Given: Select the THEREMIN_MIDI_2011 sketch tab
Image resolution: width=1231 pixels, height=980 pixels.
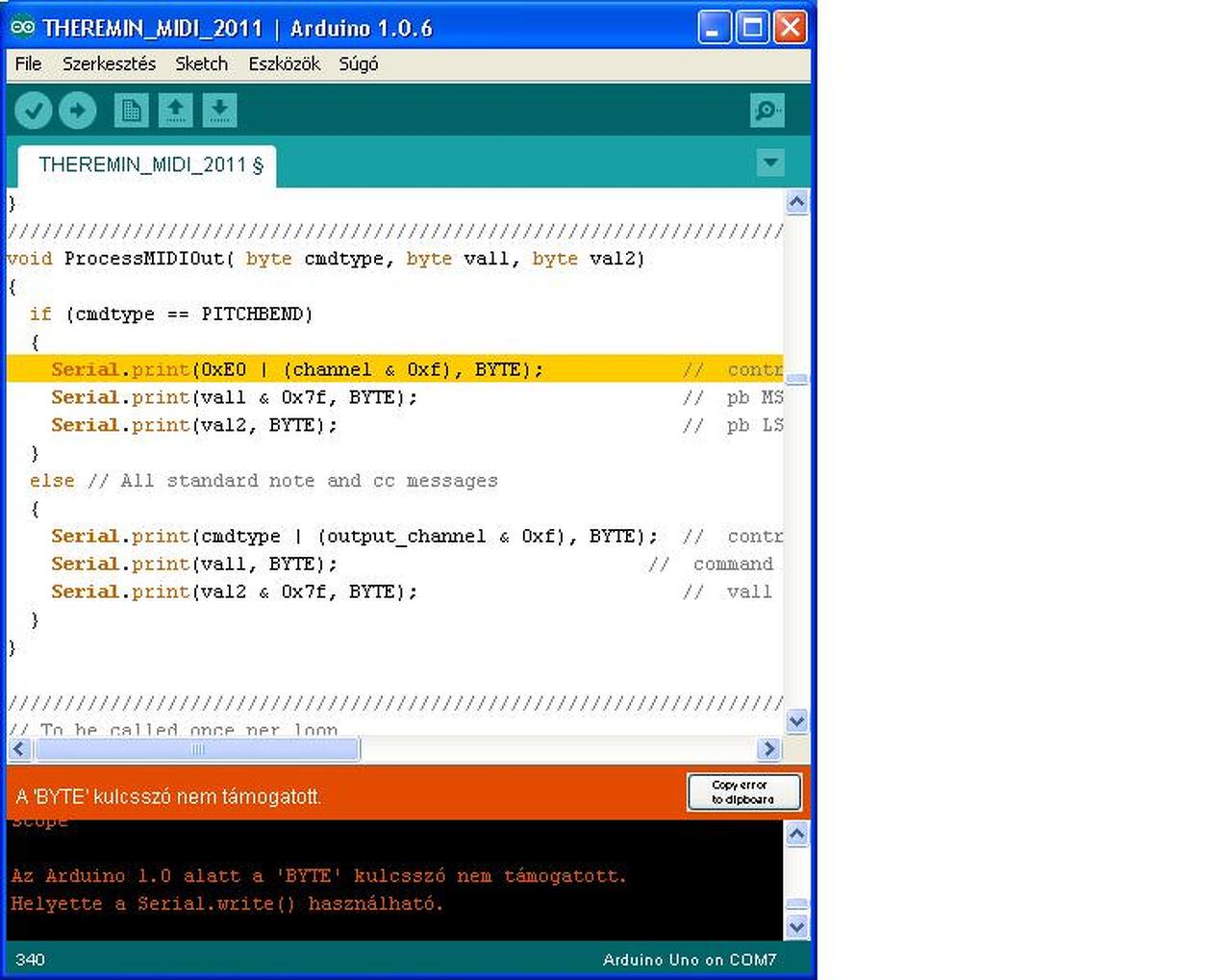Looking at the screenshot, I should [x=148, y=165].
